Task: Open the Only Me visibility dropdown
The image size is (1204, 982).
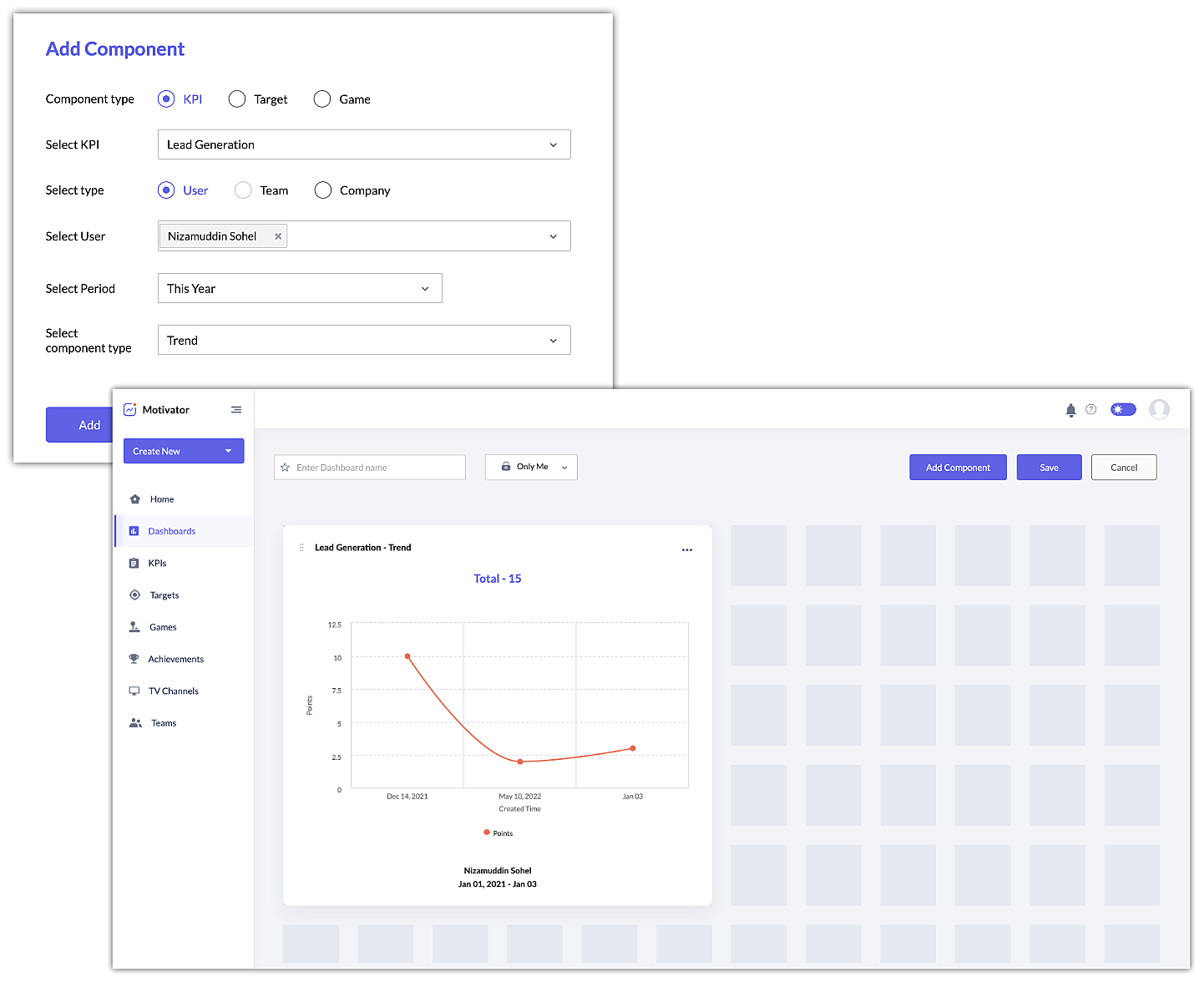Action: pyautogui.click(x=531, y=467)
